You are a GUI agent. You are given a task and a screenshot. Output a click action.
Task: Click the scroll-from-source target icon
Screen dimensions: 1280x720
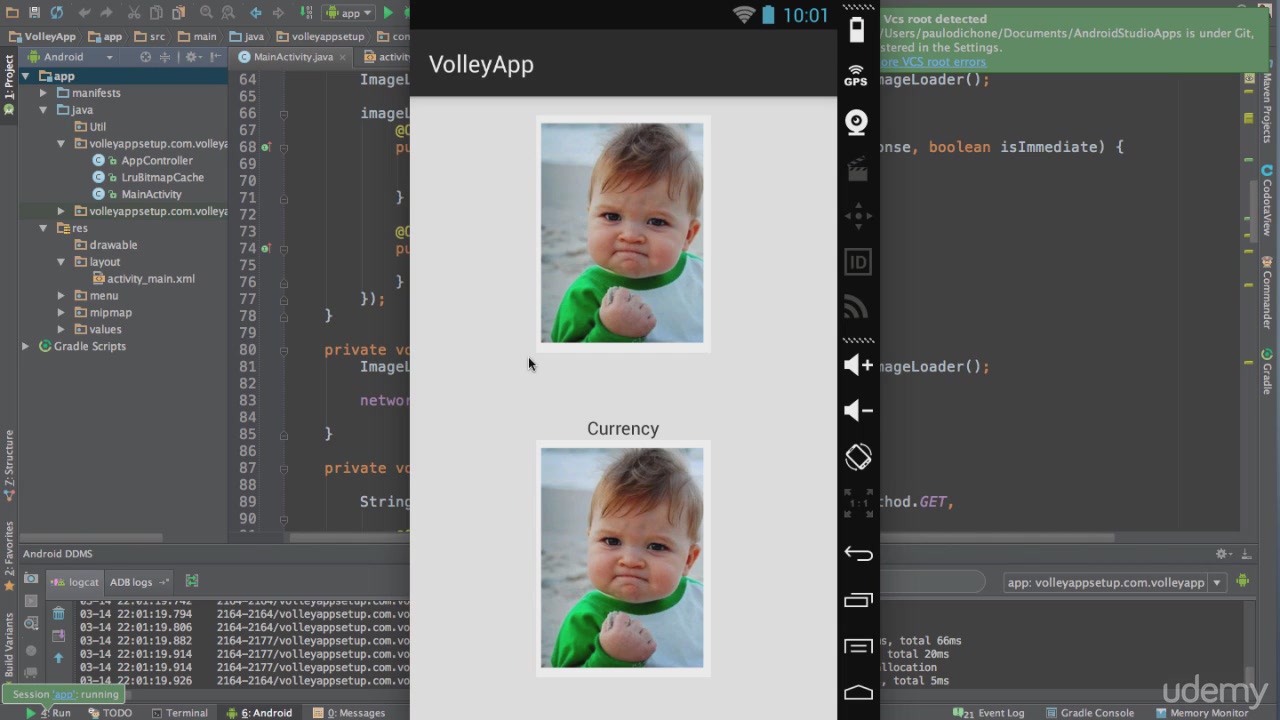click(x=146, y=57)
